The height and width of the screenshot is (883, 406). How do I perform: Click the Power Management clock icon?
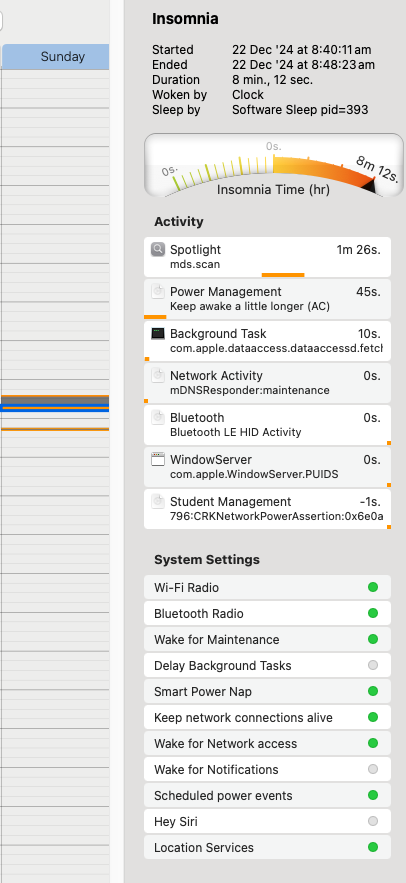[x=158, y=292]
